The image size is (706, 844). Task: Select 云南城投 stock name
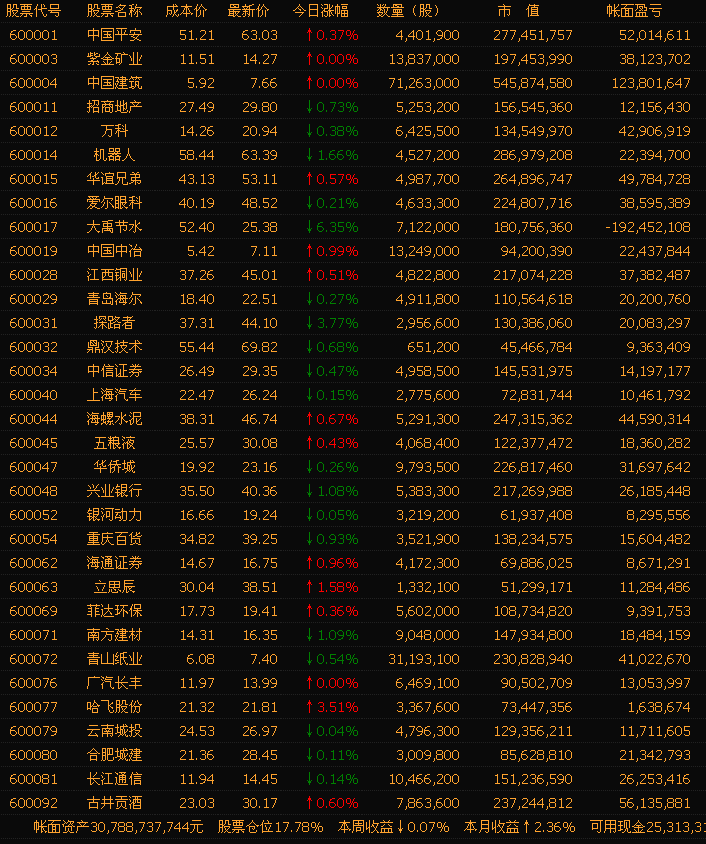[x=115, y=731]
